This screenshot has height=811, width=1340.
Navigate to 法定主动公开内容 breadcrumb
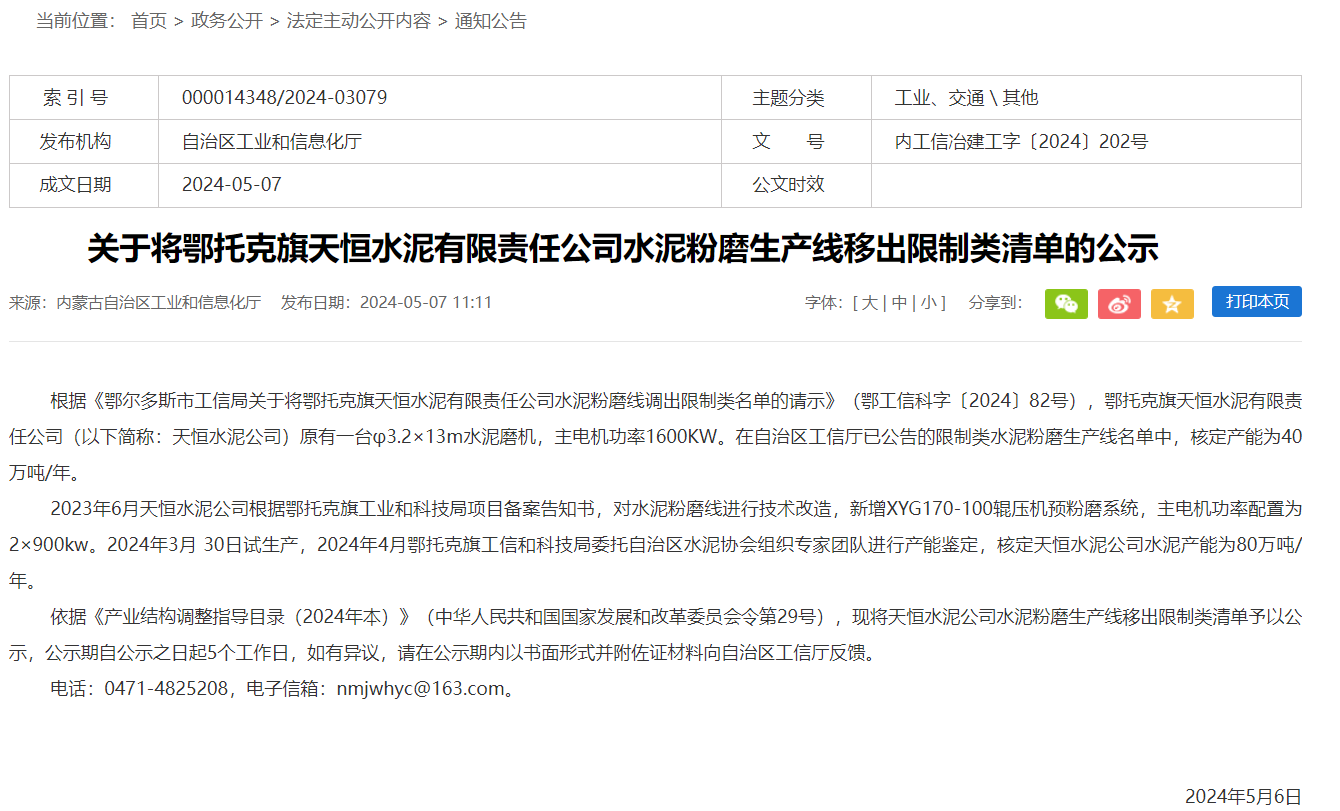pyautogui.click(x=359, y=21)
